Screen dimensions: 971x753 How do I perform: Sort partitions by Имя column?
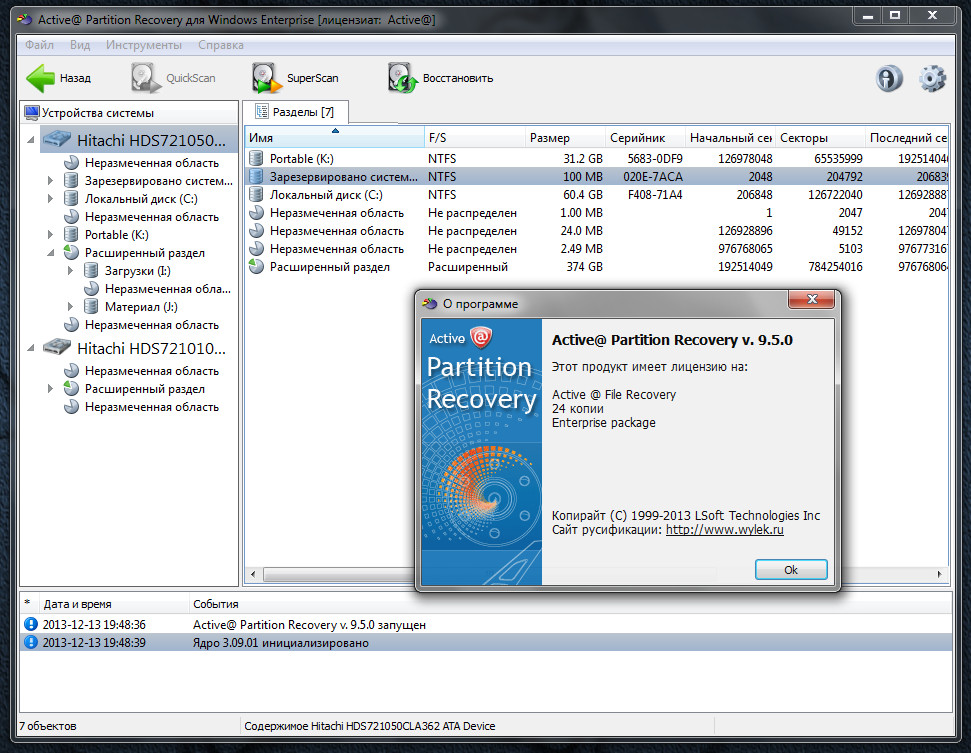click(x=335, y=137)
